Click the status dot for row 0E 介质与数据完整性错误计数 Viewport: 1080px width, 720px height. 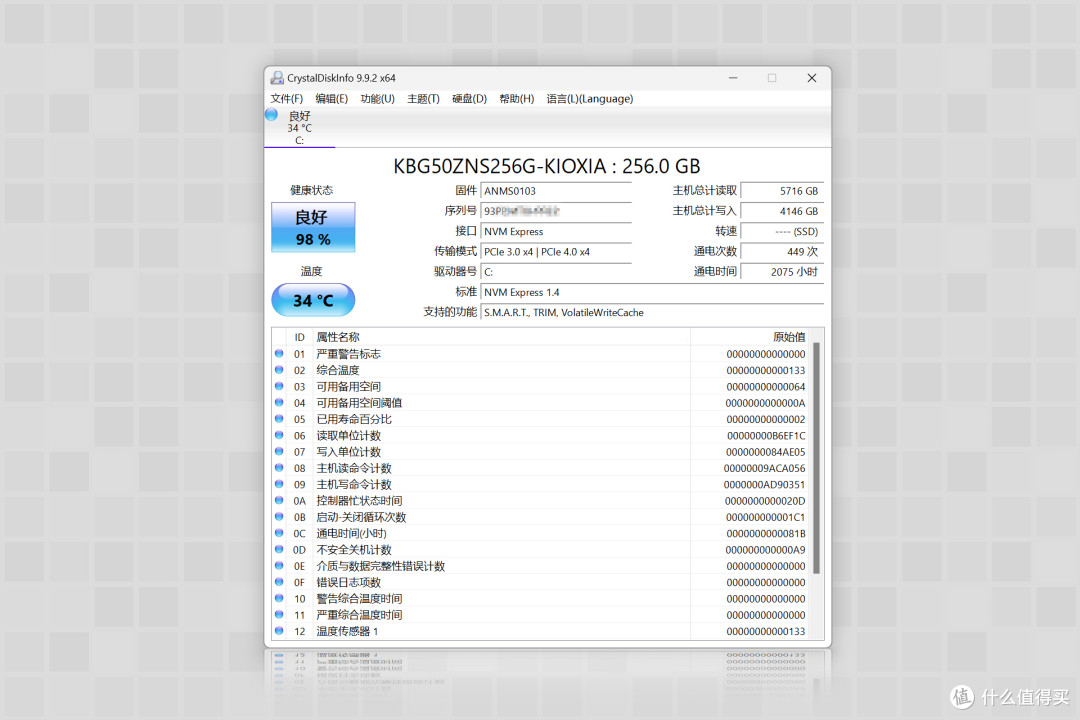coord(279,565)
